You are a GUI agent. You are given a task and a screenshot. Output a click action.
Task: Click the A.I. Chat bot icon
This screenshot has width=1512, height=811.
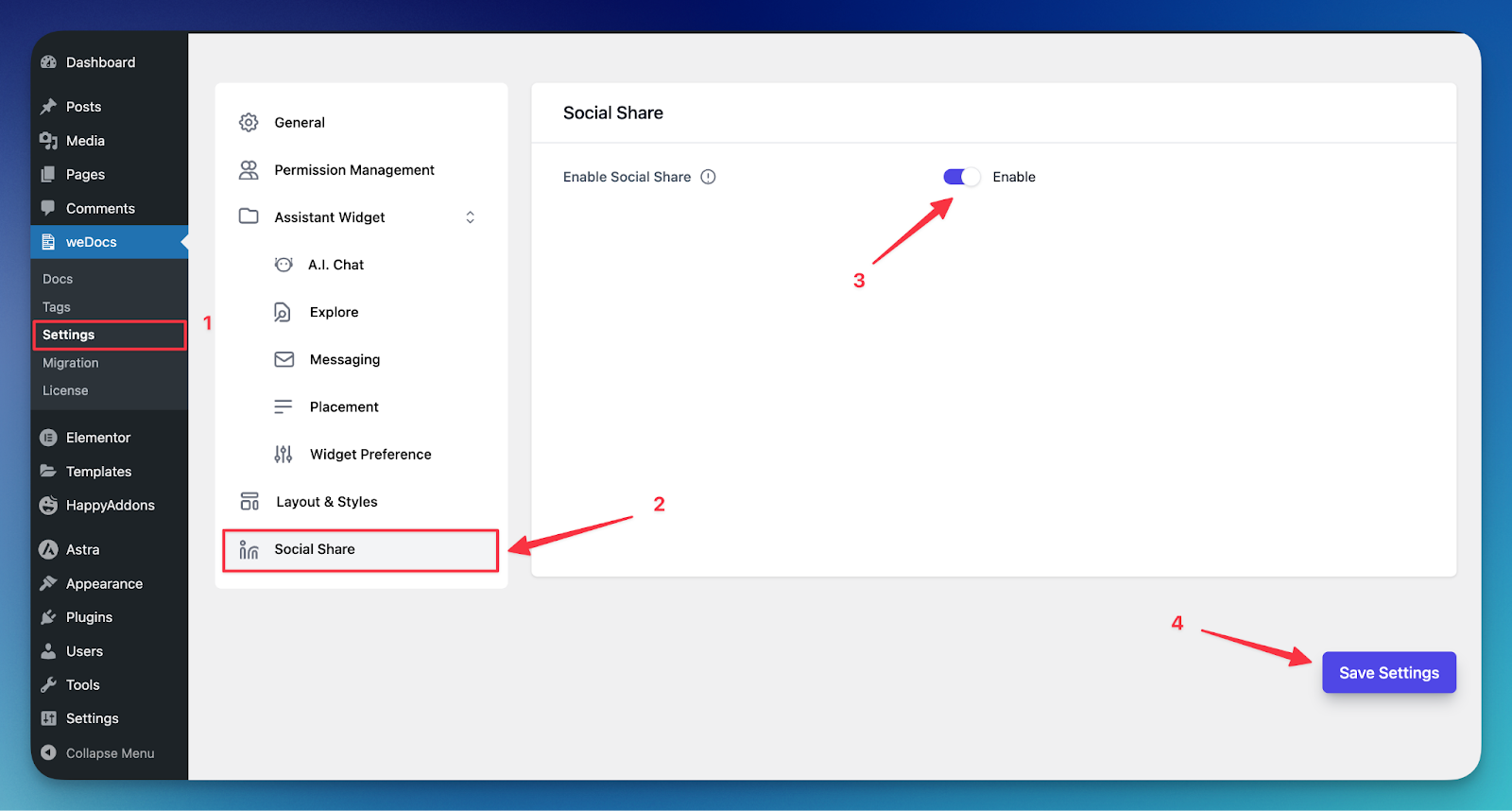coord(283,265)
